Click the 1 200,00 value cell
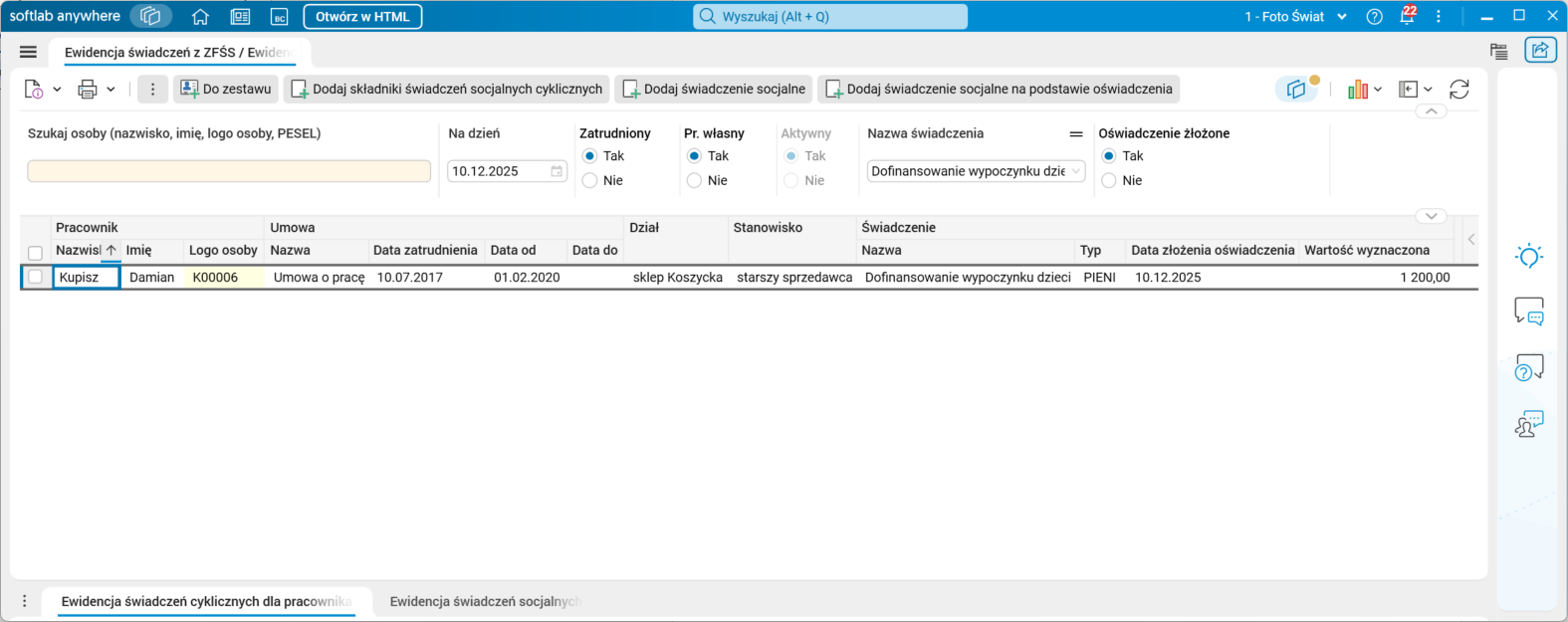Screen dimensions: 1568x622 coord(1377,278)
